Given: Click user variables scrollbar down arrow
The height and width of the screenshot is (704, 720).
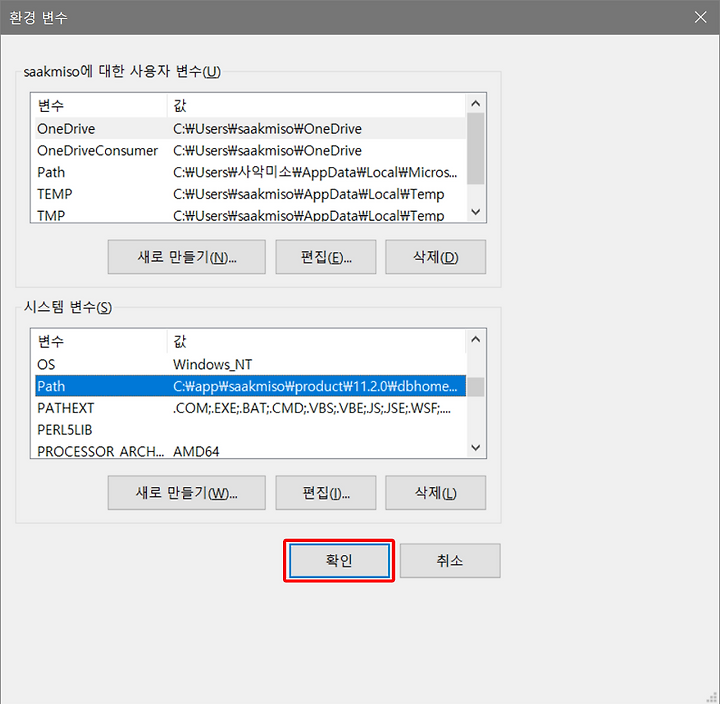Looking at the screenshot, I should pos(476,212).
